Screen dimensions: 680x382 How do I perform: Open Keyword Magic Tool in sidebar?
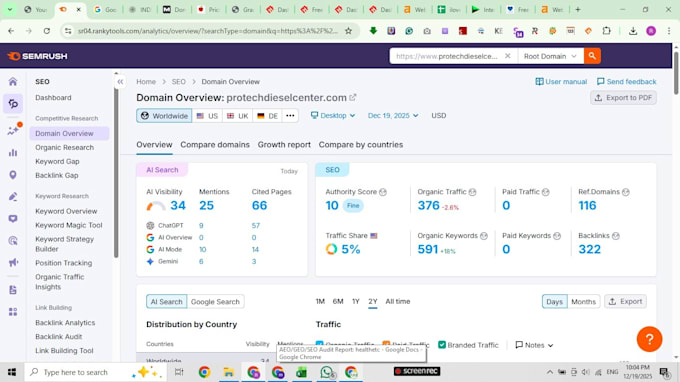point(69,225)
